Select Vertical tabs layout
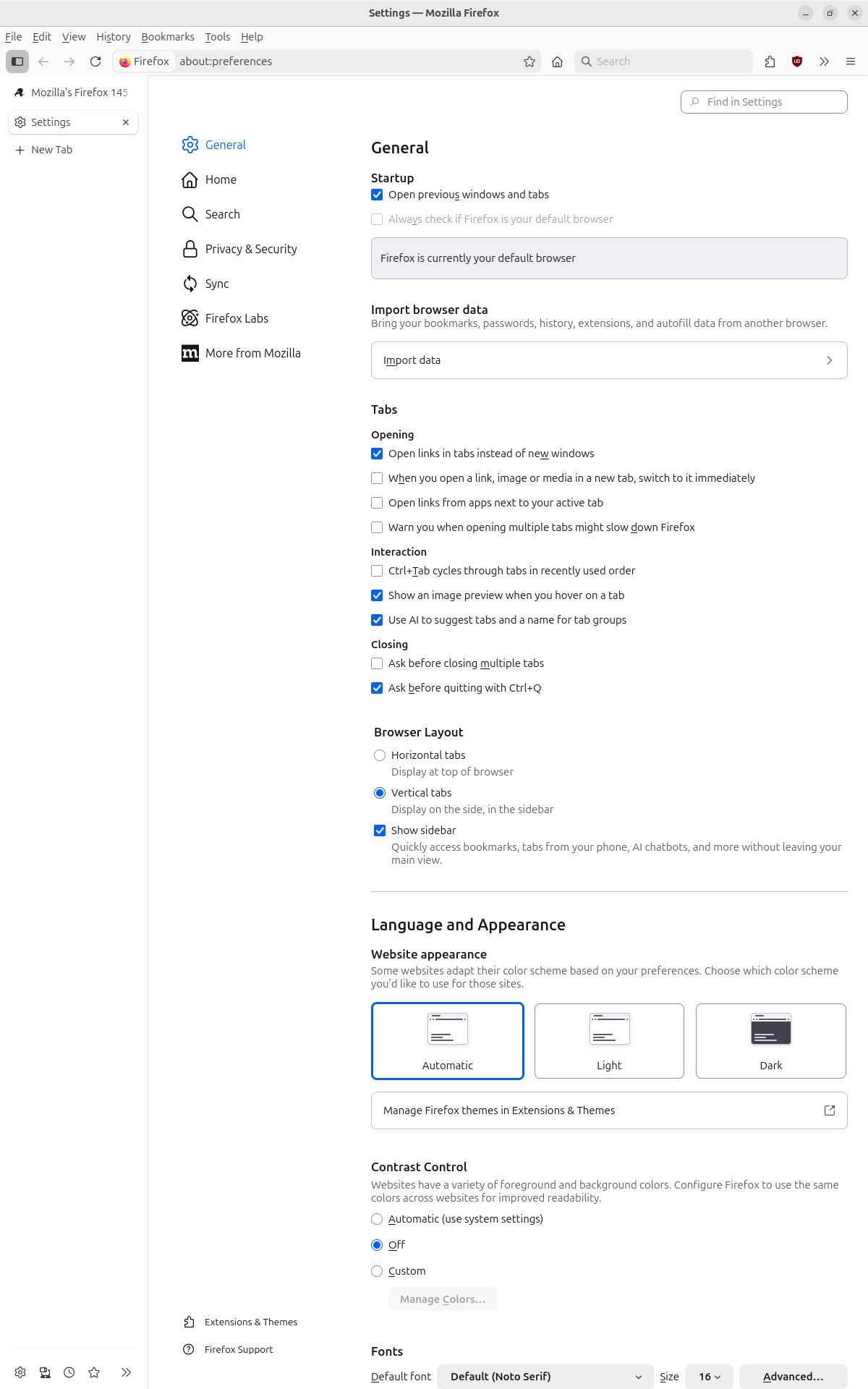868x1389 pixels. coord(380,793)
